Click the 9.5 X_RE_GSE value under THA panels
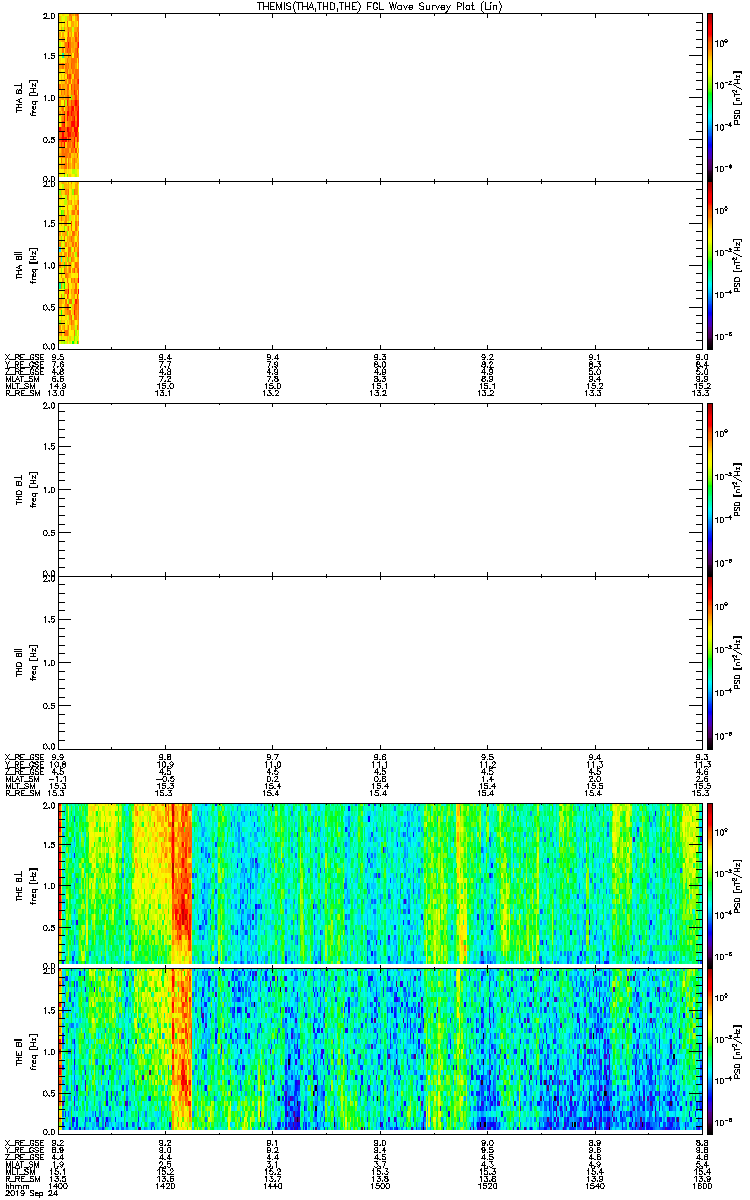 [x=58, y=357]
